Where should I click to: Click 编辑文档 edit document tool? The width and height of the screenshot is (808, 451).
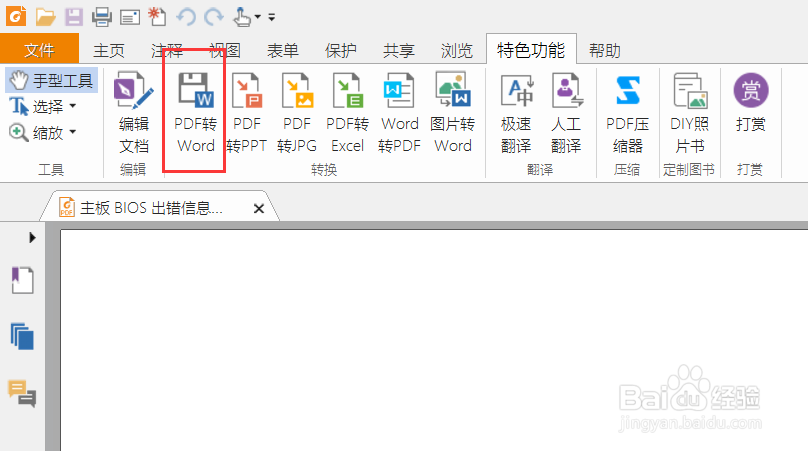click(133, 112)
